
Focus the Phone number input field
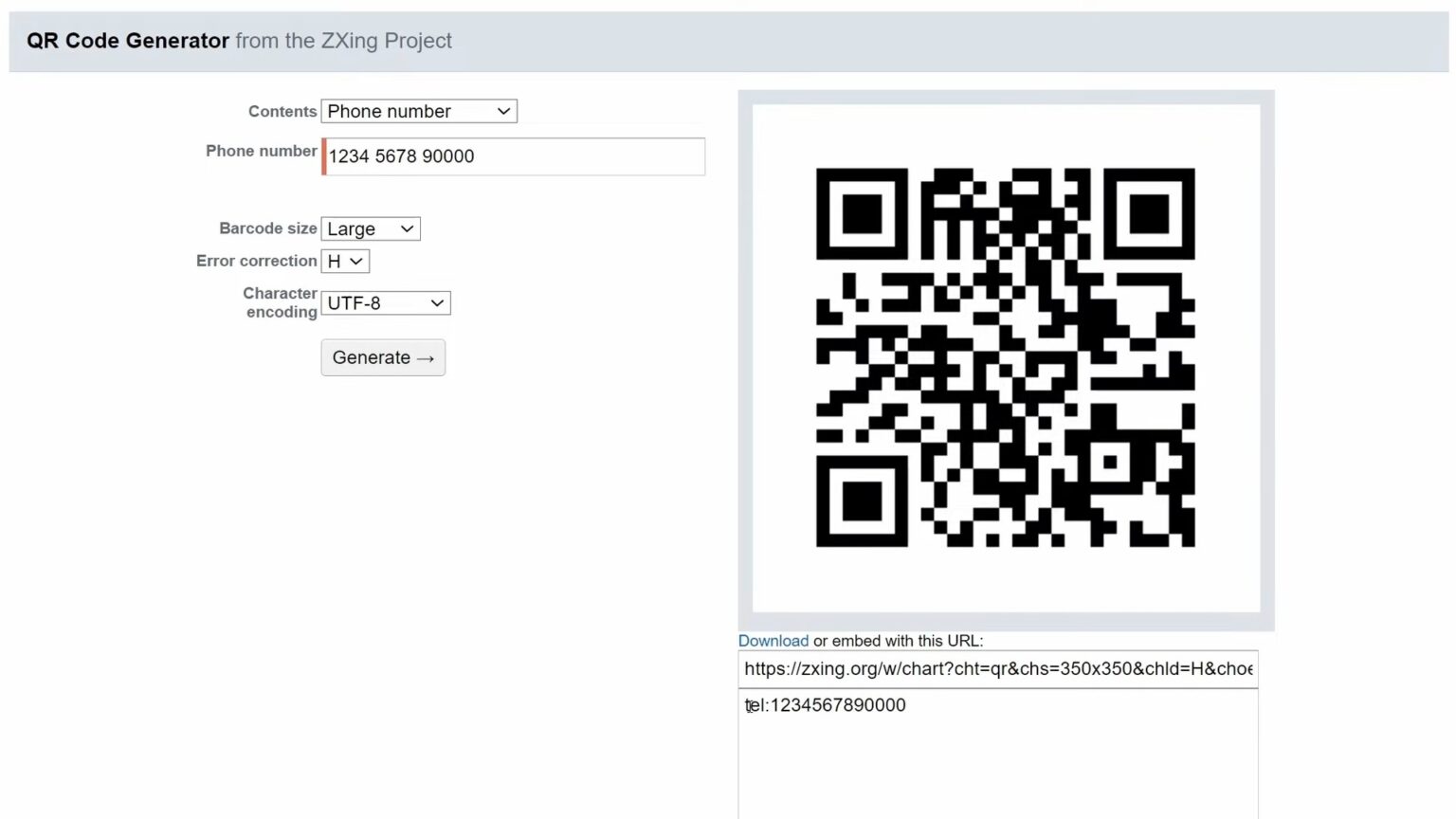click(x=512, y=156)
